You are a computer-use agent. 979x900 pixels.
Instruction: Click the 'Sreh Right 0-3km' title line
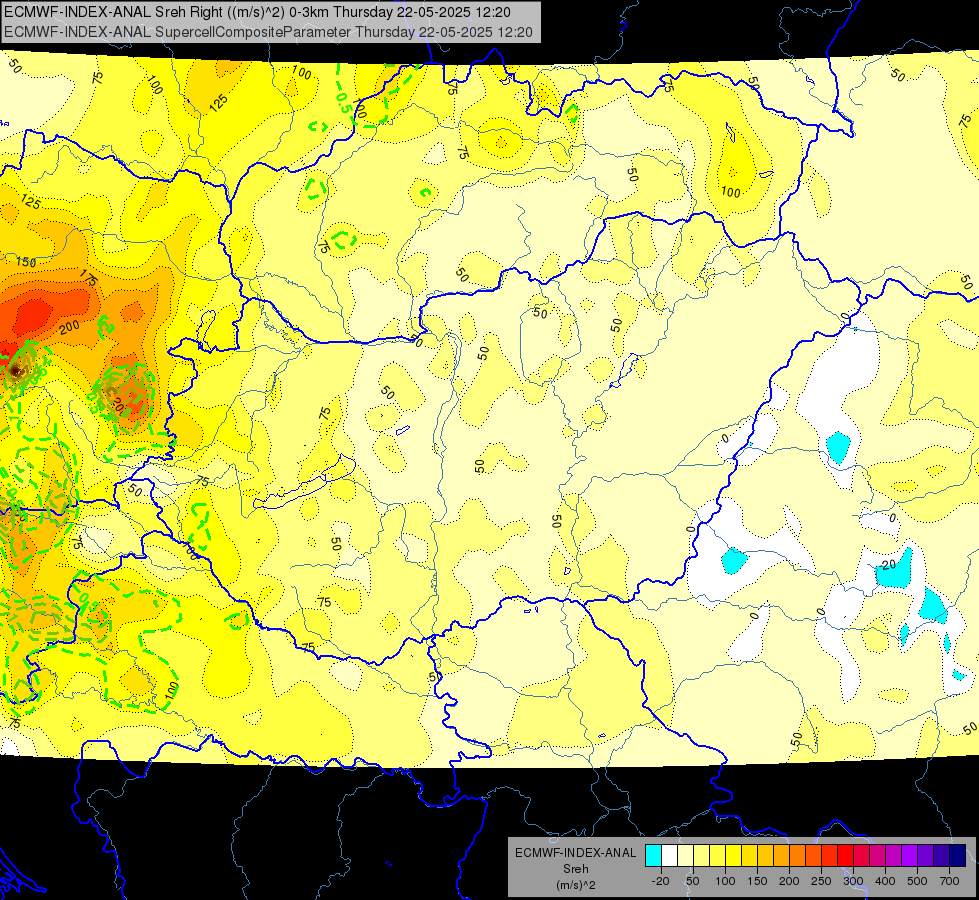pyautogui.click(x=257, y=12)
